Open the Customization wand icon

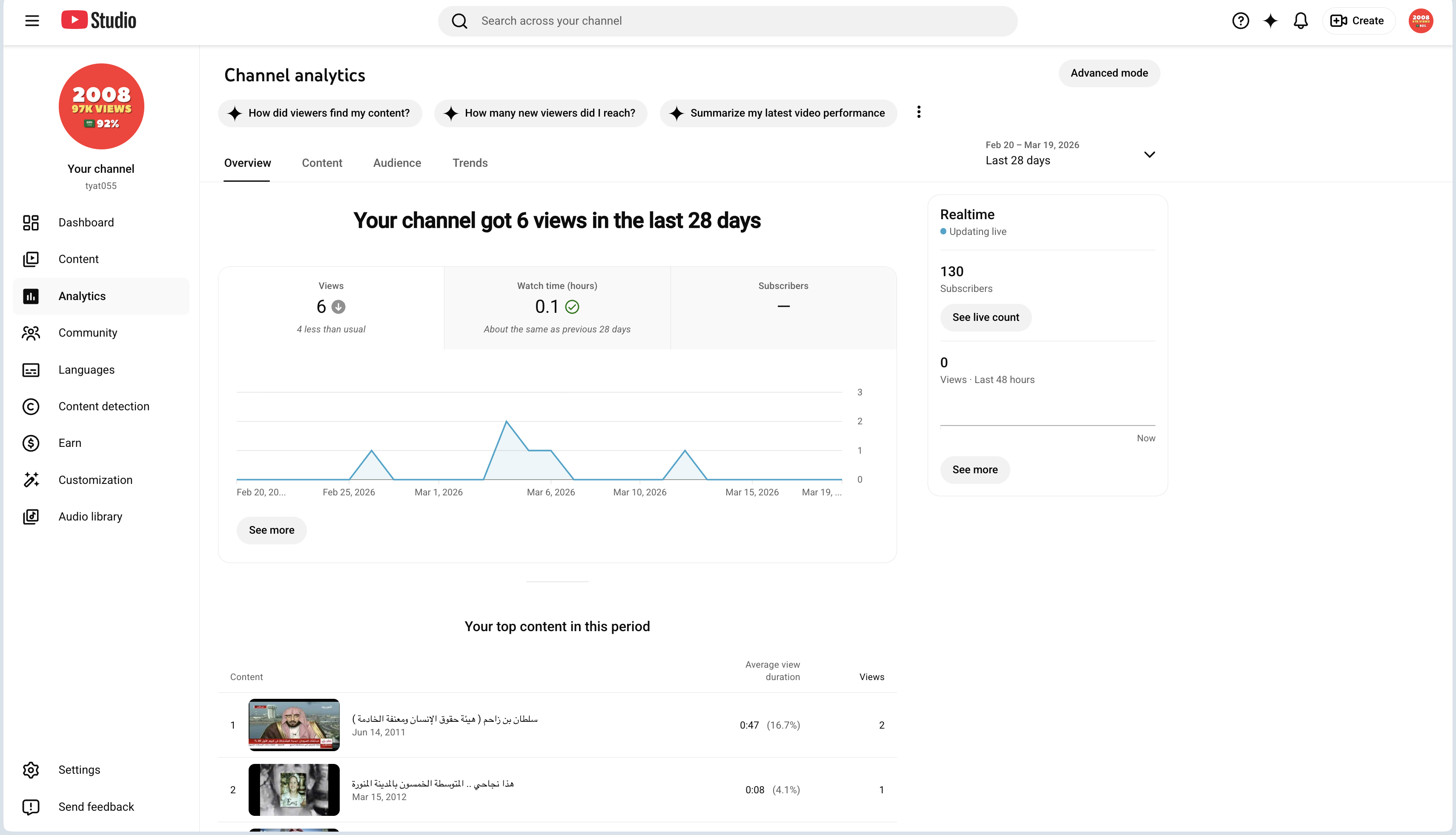point(31,480)
